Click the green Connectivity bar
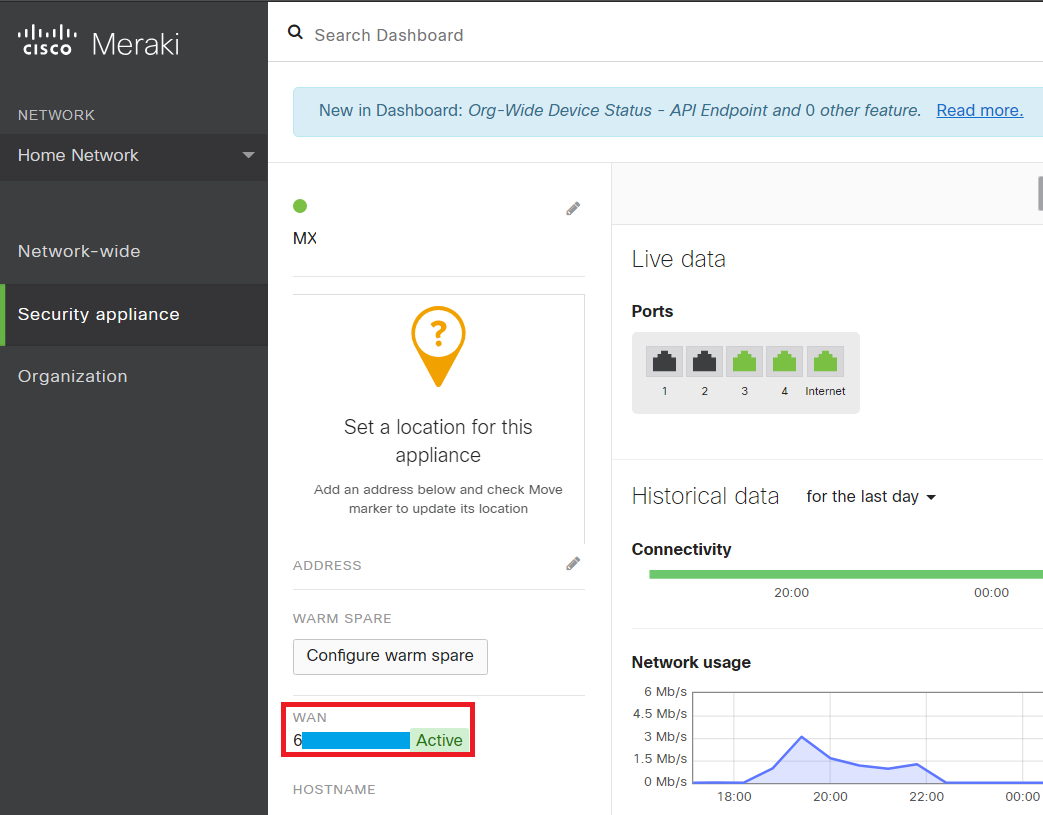This screenshot has width=1043, height=815. 845,574
